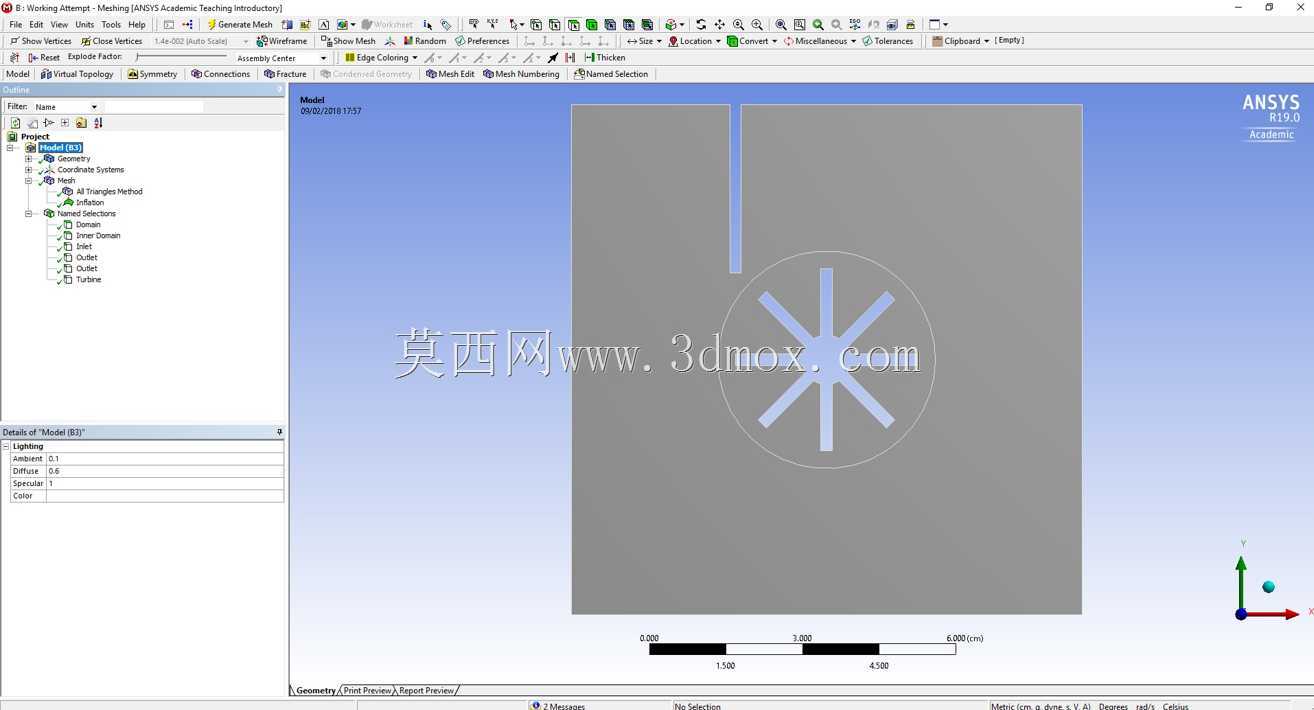Screen dimensions: 1314x710
Task: Switch to the Print Preview tab
Action: point(367,691)
